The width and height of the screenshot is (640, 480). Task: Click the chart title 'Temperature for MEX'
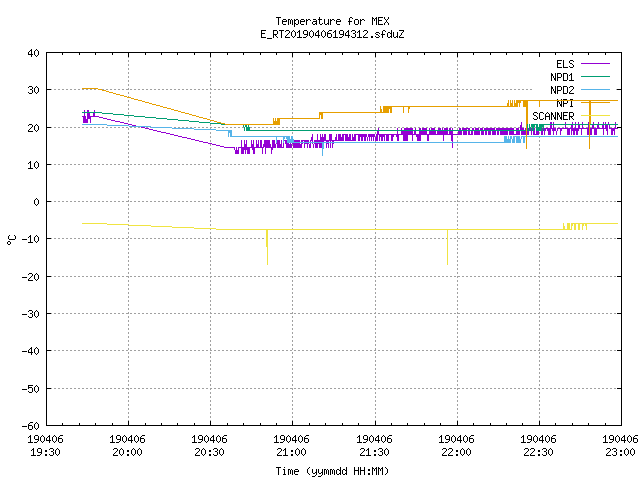click(332, 21)
